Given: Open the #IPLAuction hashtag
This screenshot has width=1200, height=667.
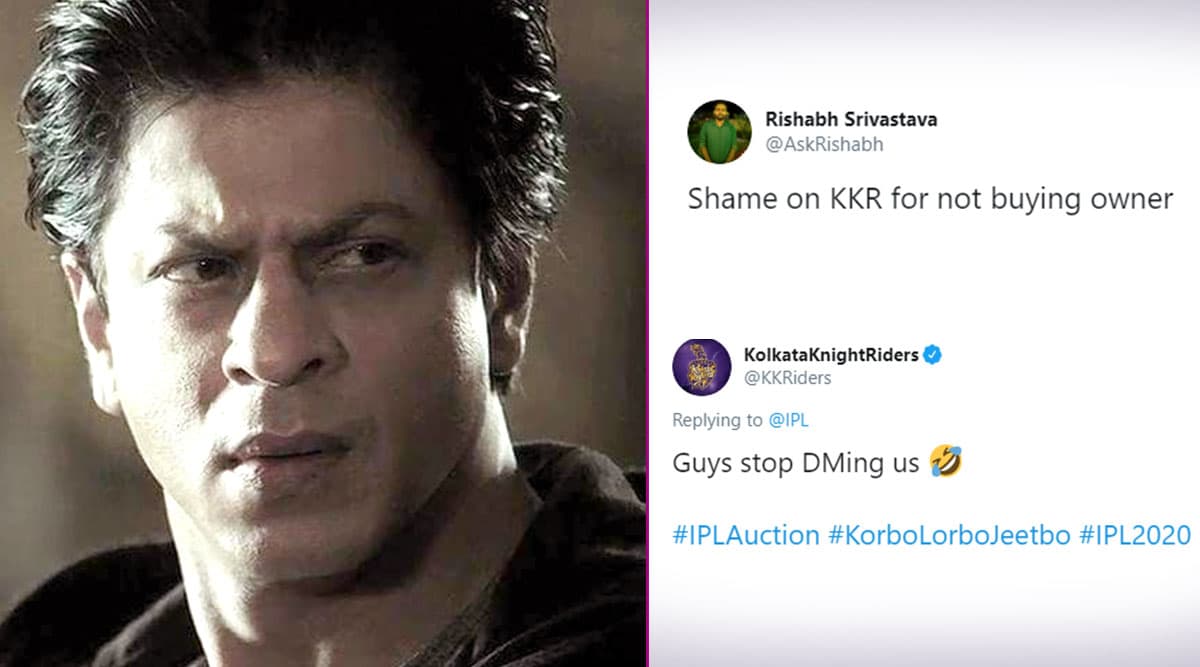Looking at the screenshot, I should (x=746, y=535).
